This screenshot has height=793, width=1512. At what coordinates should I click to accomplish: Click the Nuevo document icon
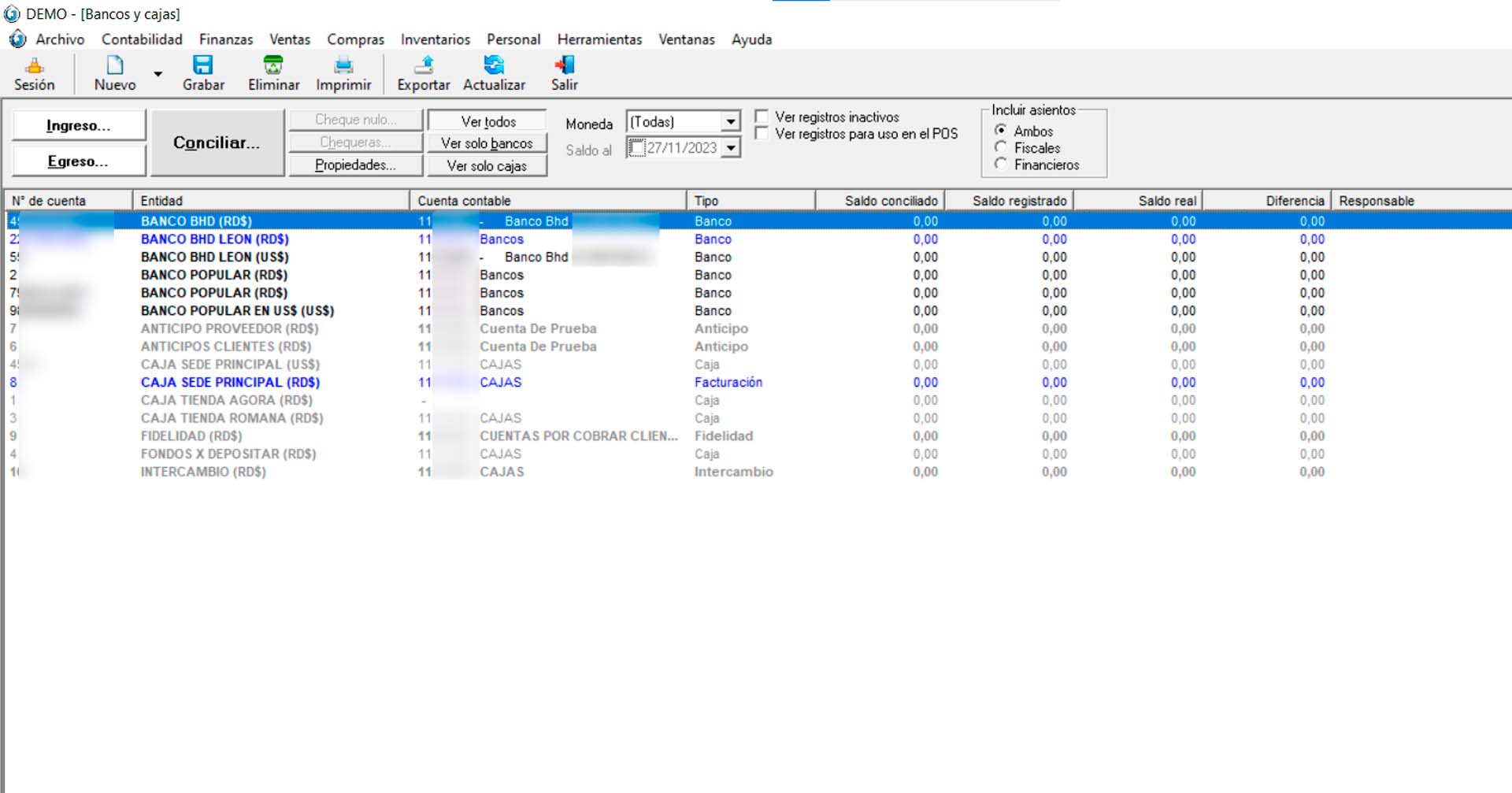[x=115, y=66]
